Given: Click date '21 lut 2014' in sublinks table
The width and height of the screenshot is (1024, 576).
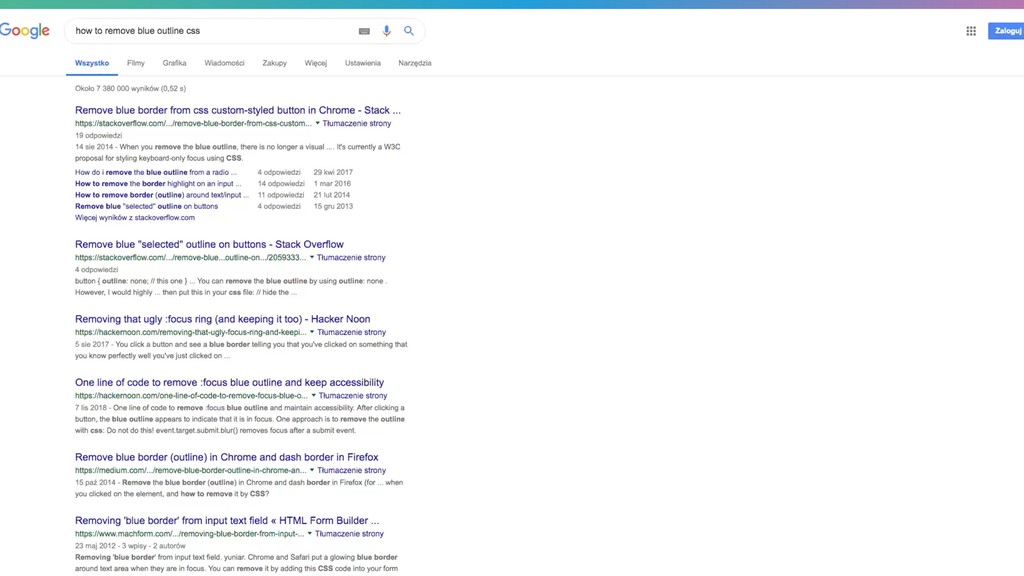Looking at the screenshot, I should click(332, 195).
